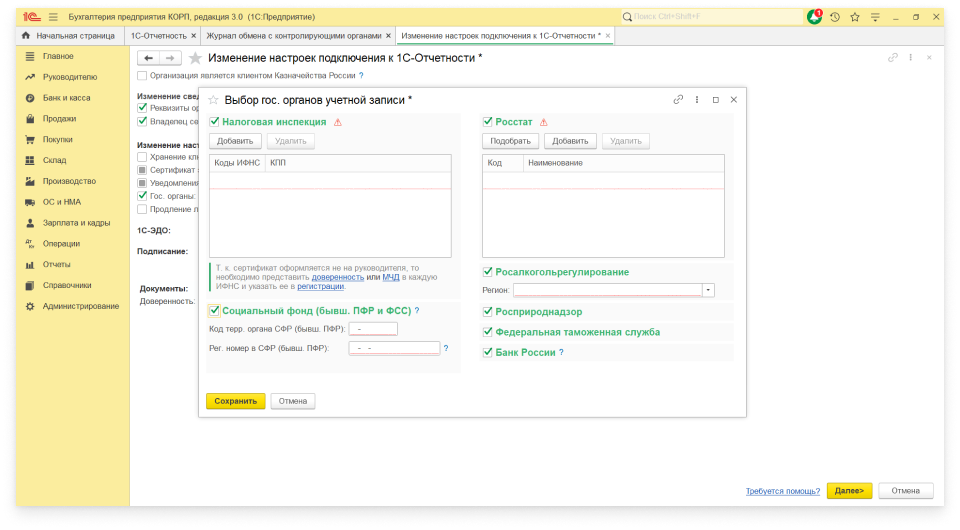Open help question mark beside Рег. номер field

point(446,348)
